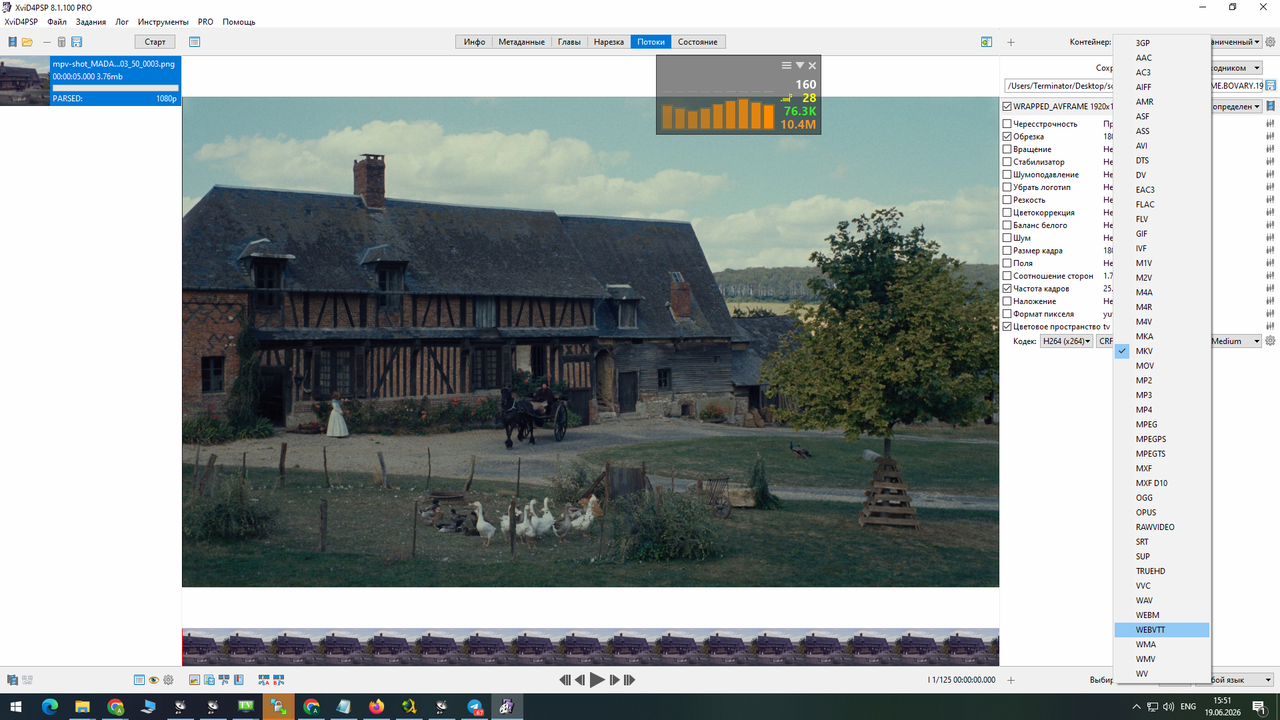Viewport: 1280px width, 720px height.
Task: Open container settings gear icon
Action: pyautogui.click(x=1271, y=42)
